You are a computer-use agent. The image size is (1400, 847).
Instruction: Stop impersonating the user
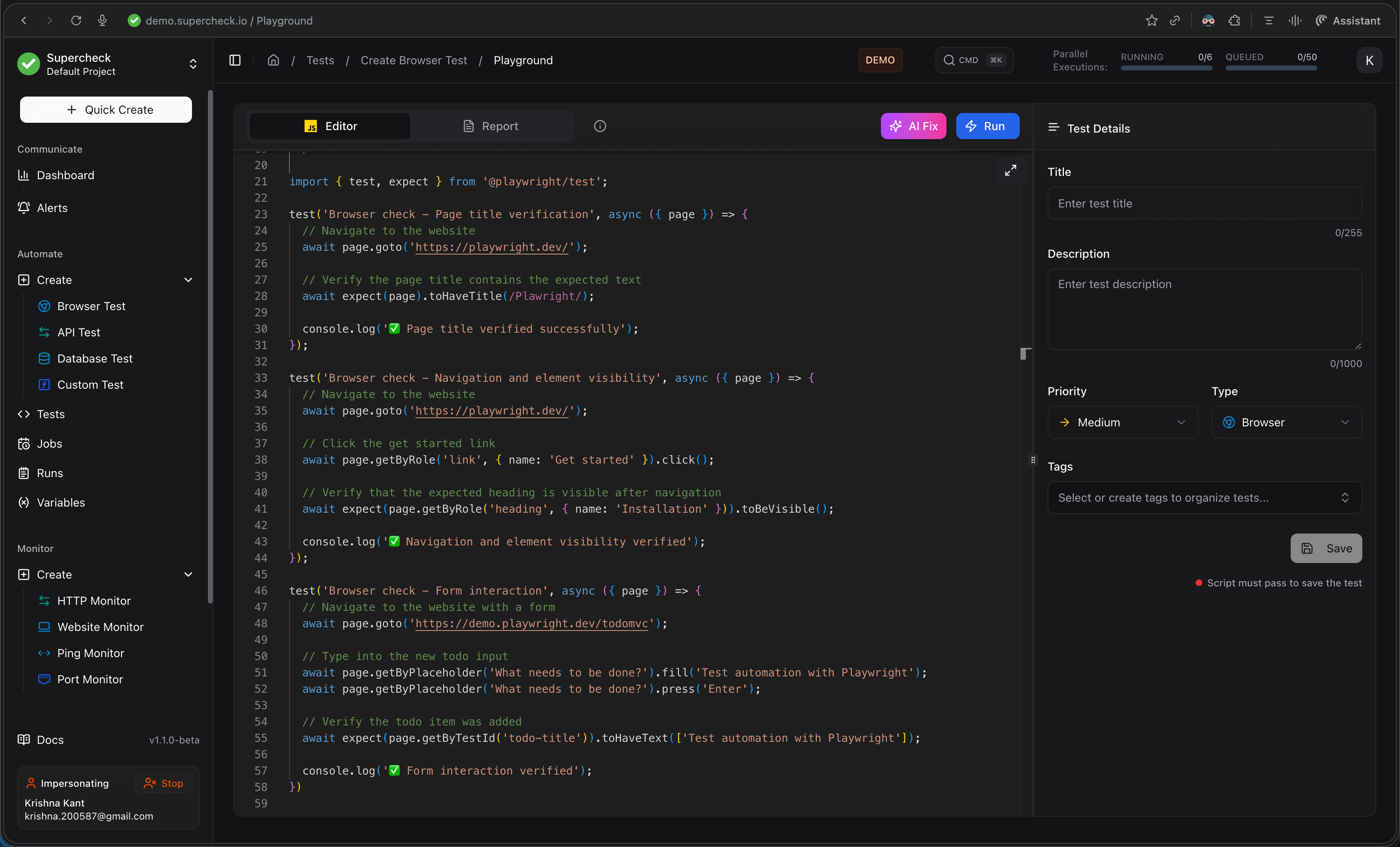click(x=164, y=784)
